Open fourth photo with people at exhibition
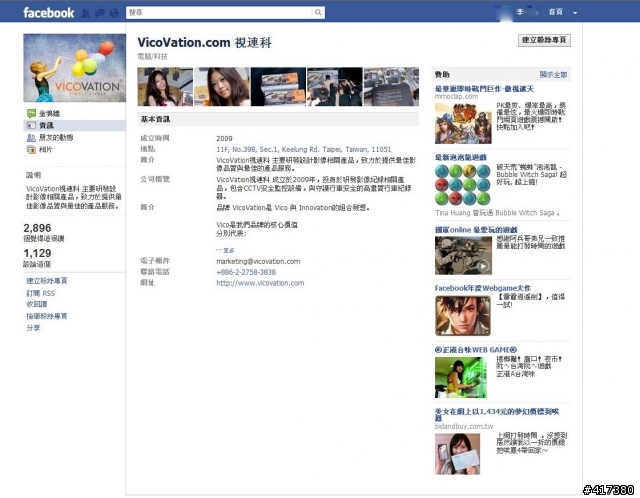Viewport: 640px width, 498px height. (x=335, y=87)
